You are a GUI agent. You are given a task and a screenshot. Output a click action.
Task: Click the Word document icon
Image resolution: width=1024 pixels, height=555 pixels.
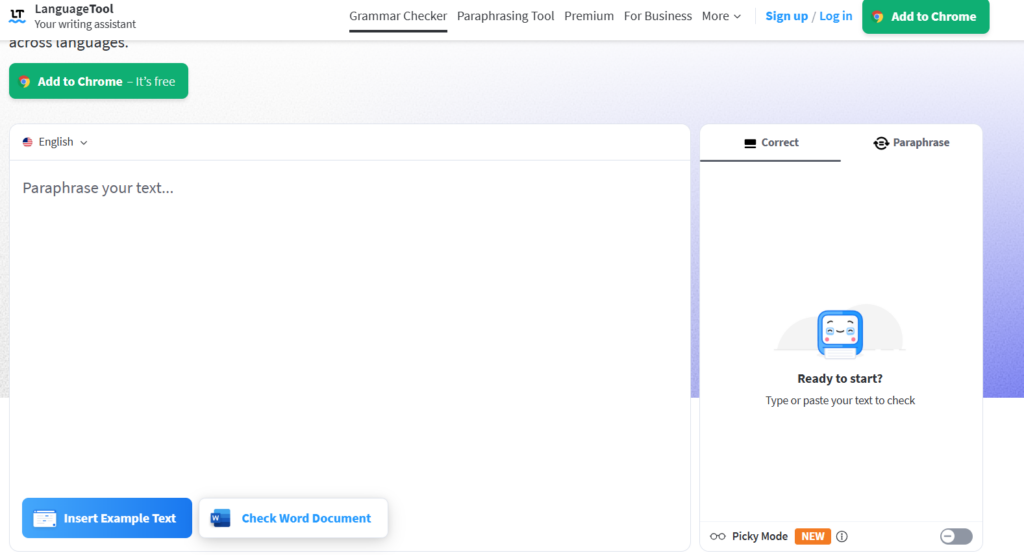(x=220, y=518)
